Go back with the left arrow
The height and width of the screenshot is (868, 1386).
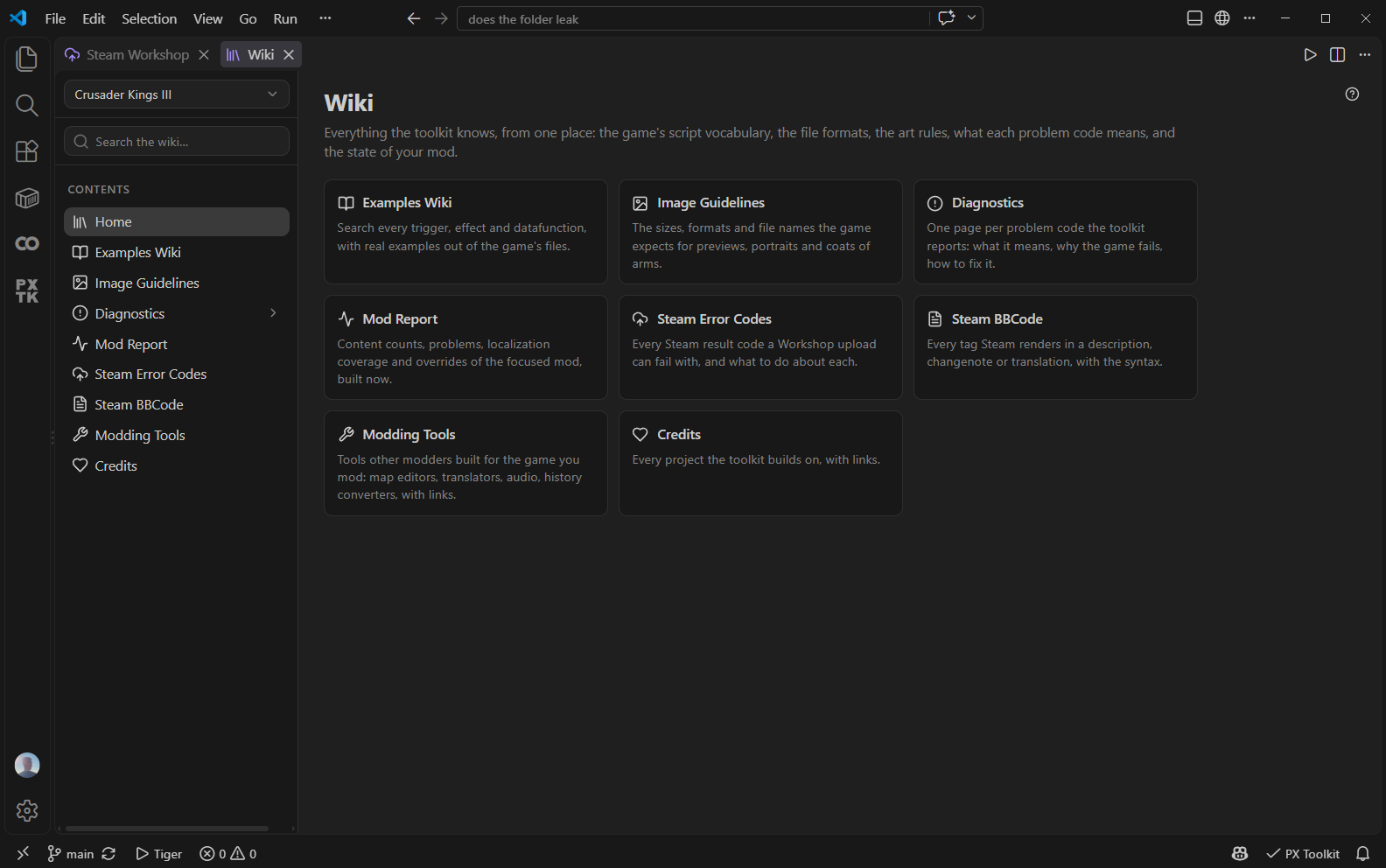(413, 18)
